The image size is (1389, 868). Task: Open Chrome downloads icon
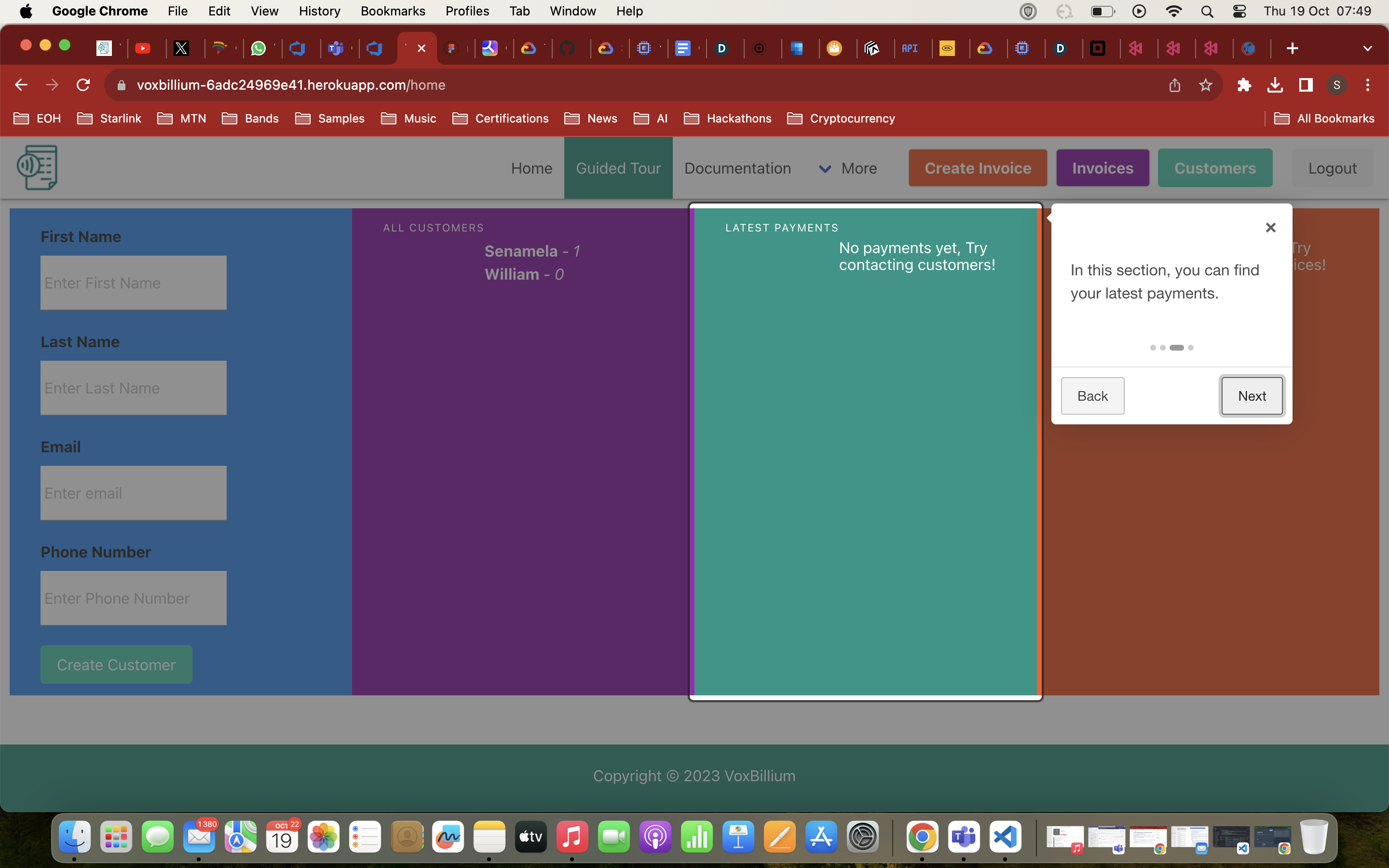click(1275, 85)
